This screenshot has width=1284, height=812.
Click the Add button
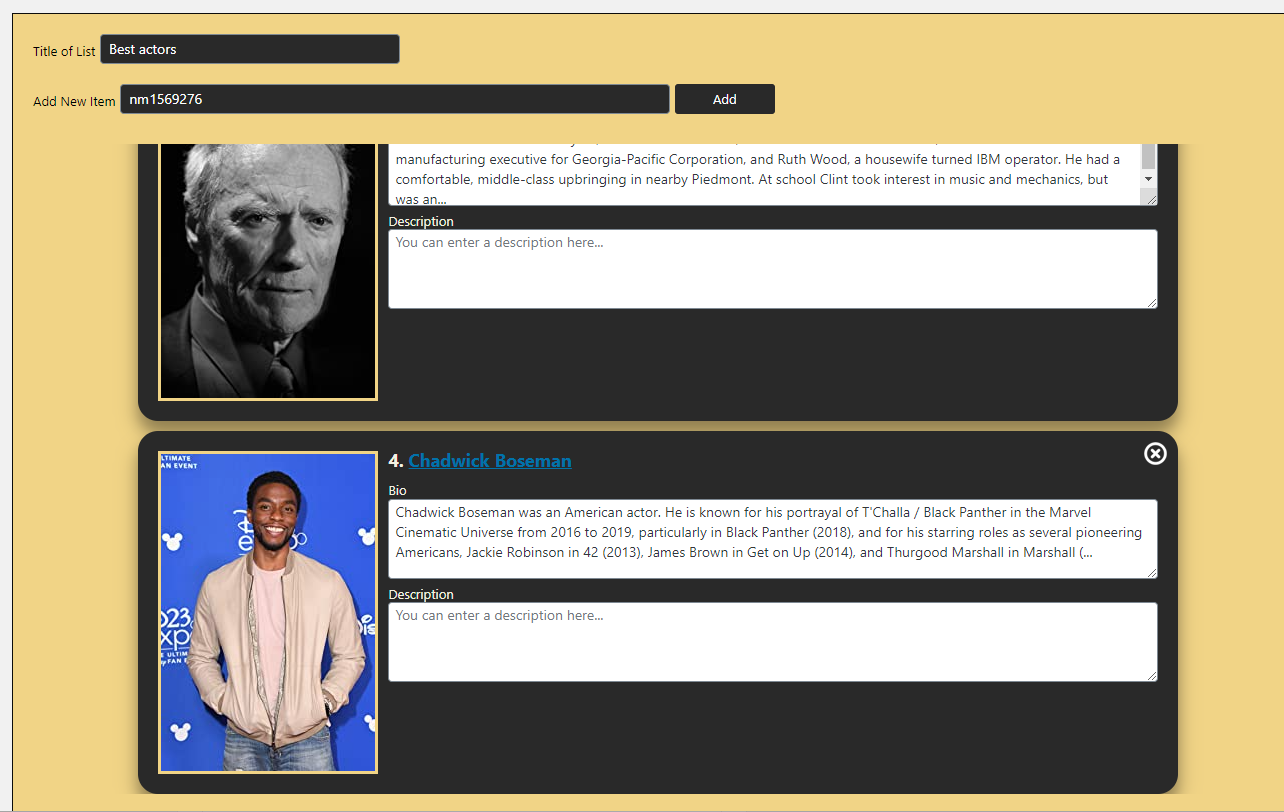(725, 99)
